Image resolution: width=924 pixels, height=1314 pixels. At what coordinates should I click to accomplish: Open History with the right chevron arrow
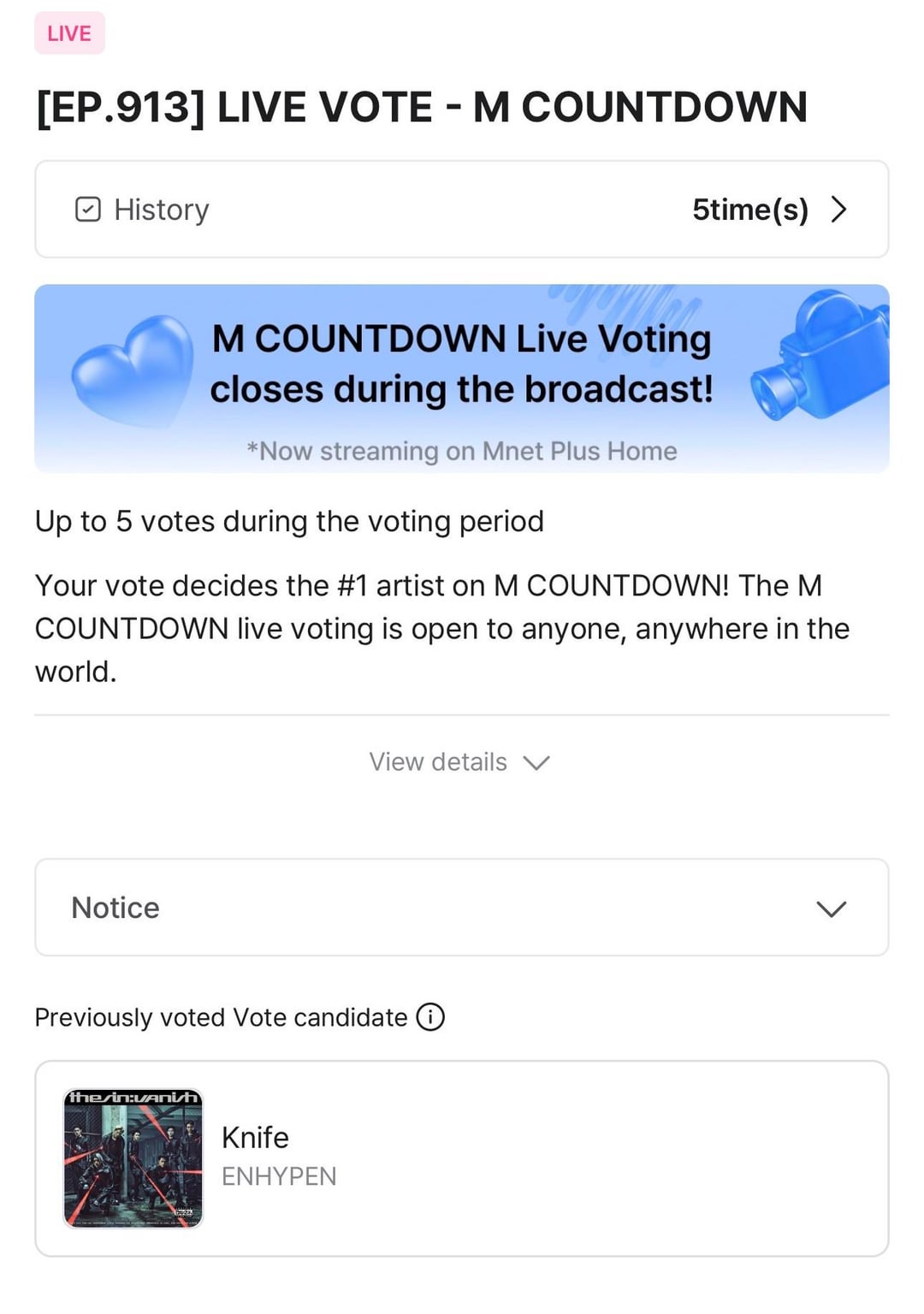pyautogui.click(x=838, y=210)
